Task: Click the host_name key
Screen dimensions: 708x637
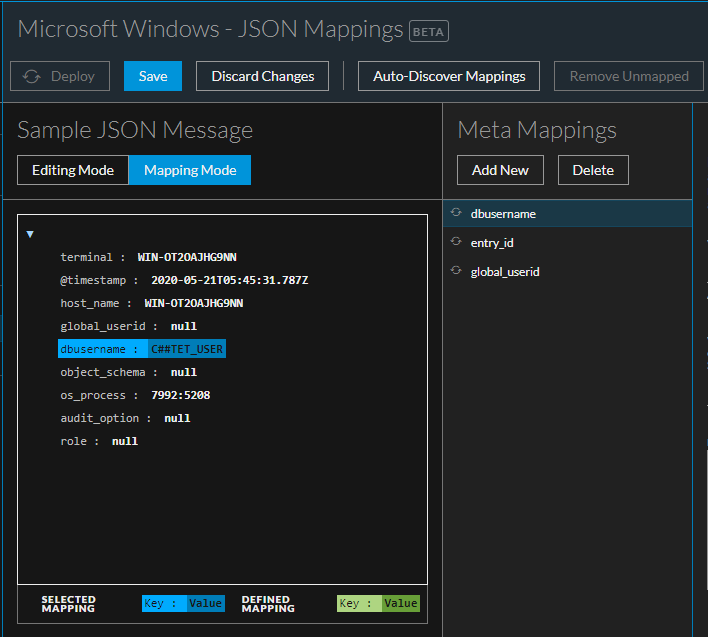Action: [x=90, y=303]
